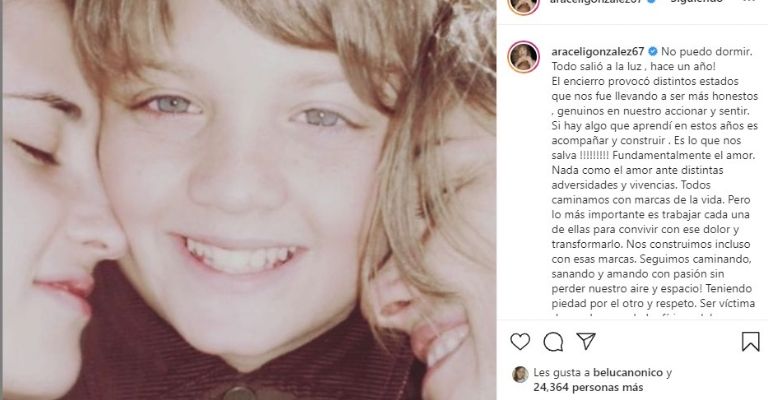Click the small belucanonico liker avatar
Viewport: 768px width, 400px height.
click(x=520, y=375)
